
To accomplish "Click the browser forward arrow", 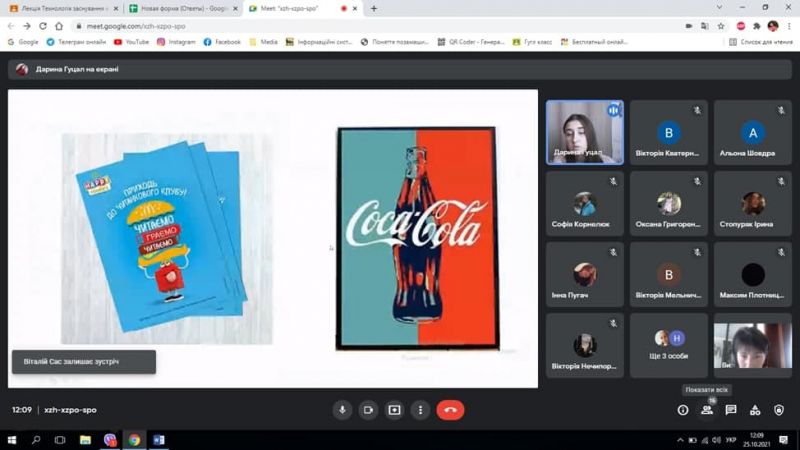I will 27,26.
